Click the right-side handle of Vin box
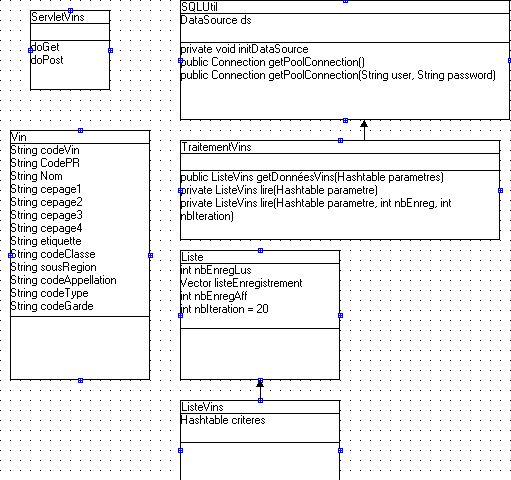 click(x=150, y=255)
